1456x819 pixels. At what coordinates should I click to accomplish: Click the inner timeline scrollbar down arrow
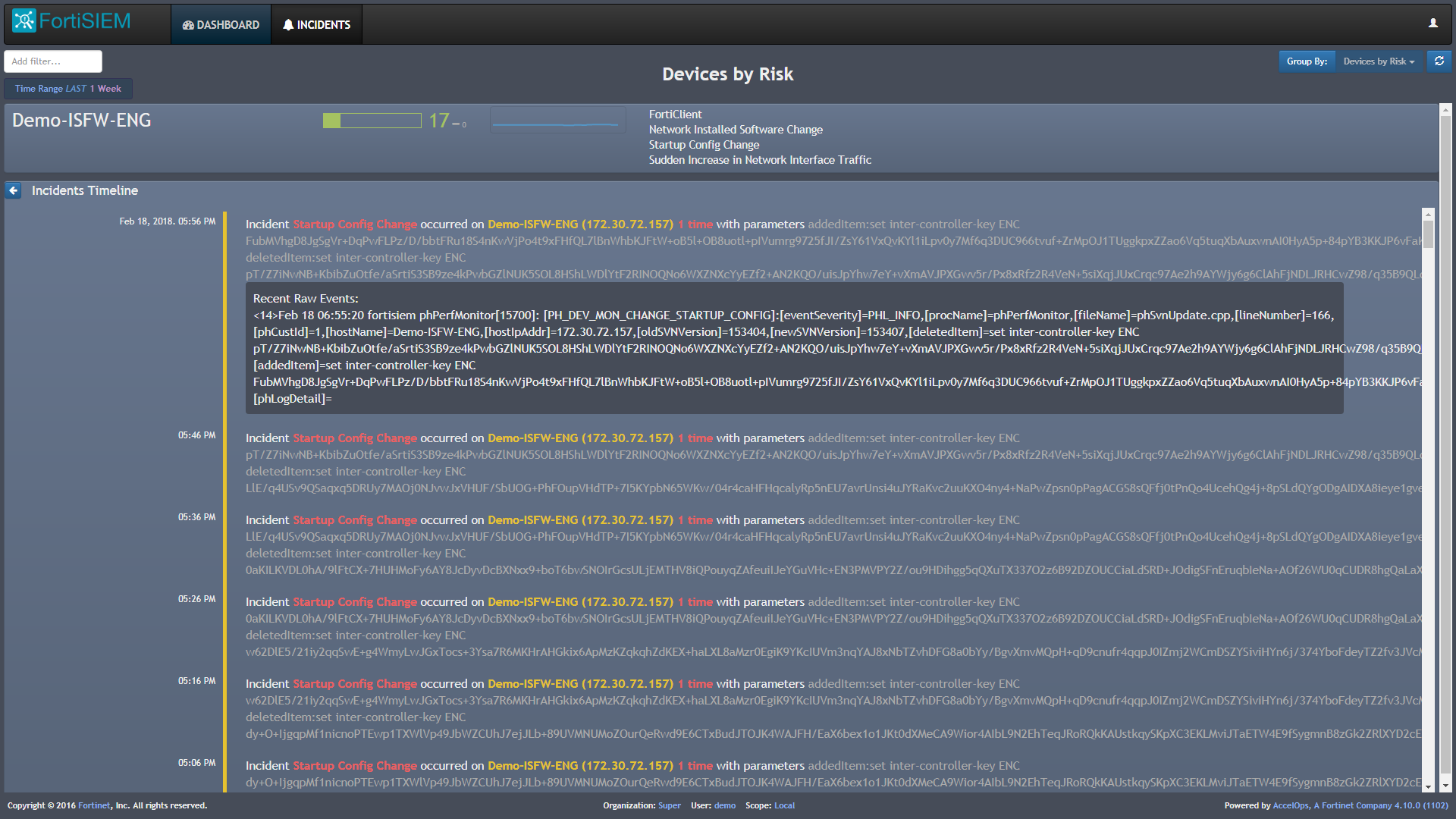[x=1428, y=787]
